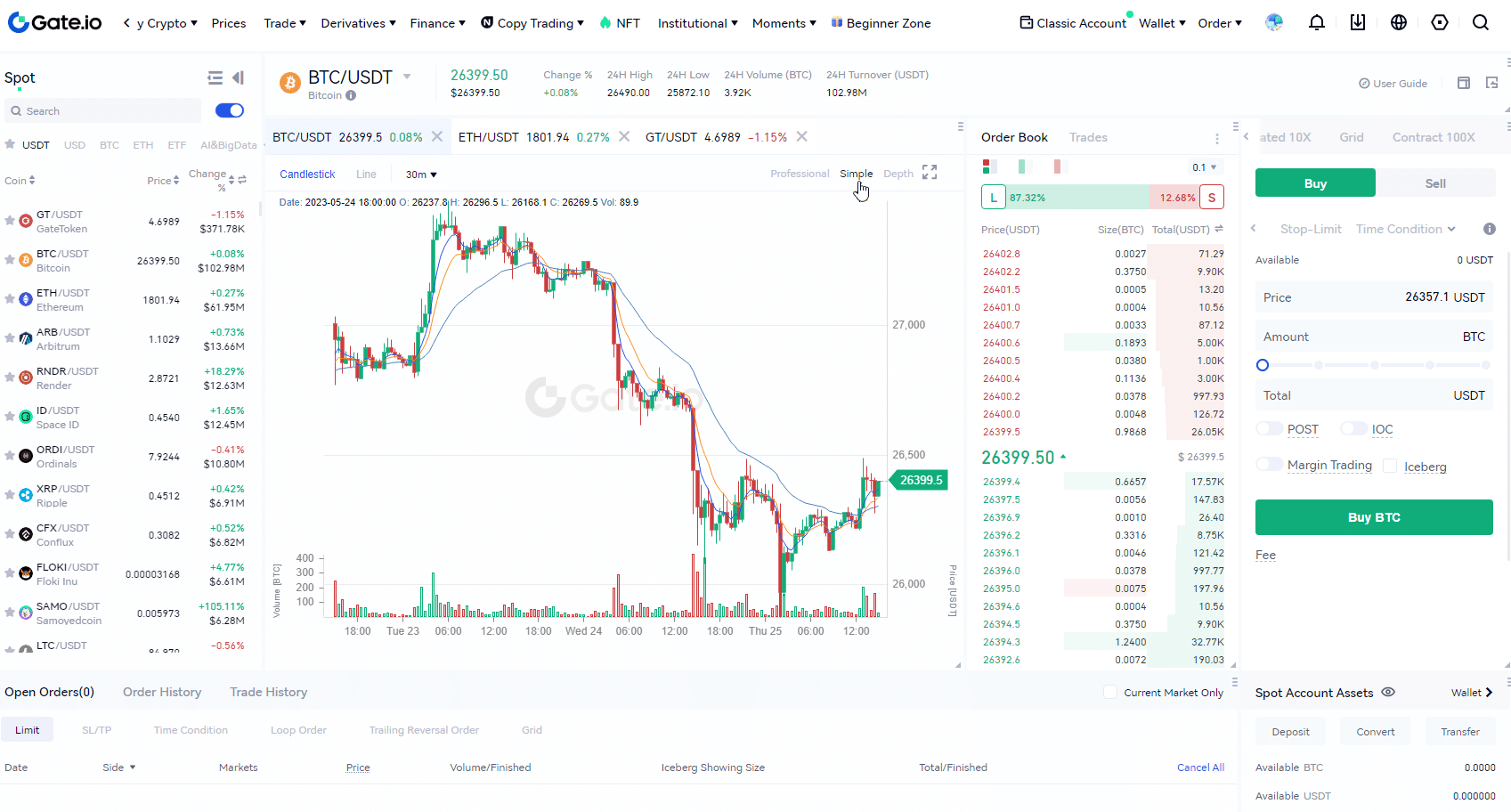Screen dimensions: 1511x812
Task: Enable the IOC toggle
Action: 1353,428
